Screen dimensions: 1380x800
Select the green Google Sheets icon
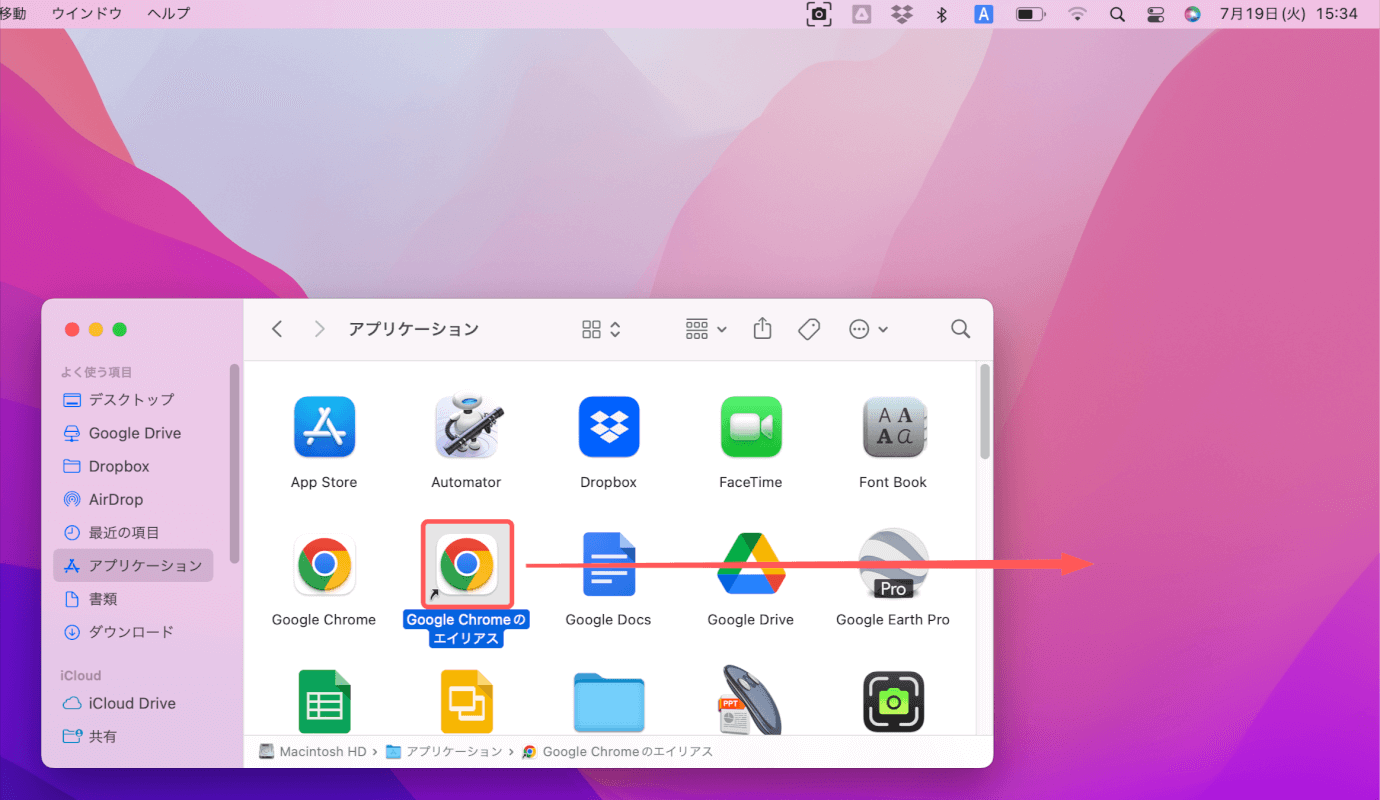324,702
